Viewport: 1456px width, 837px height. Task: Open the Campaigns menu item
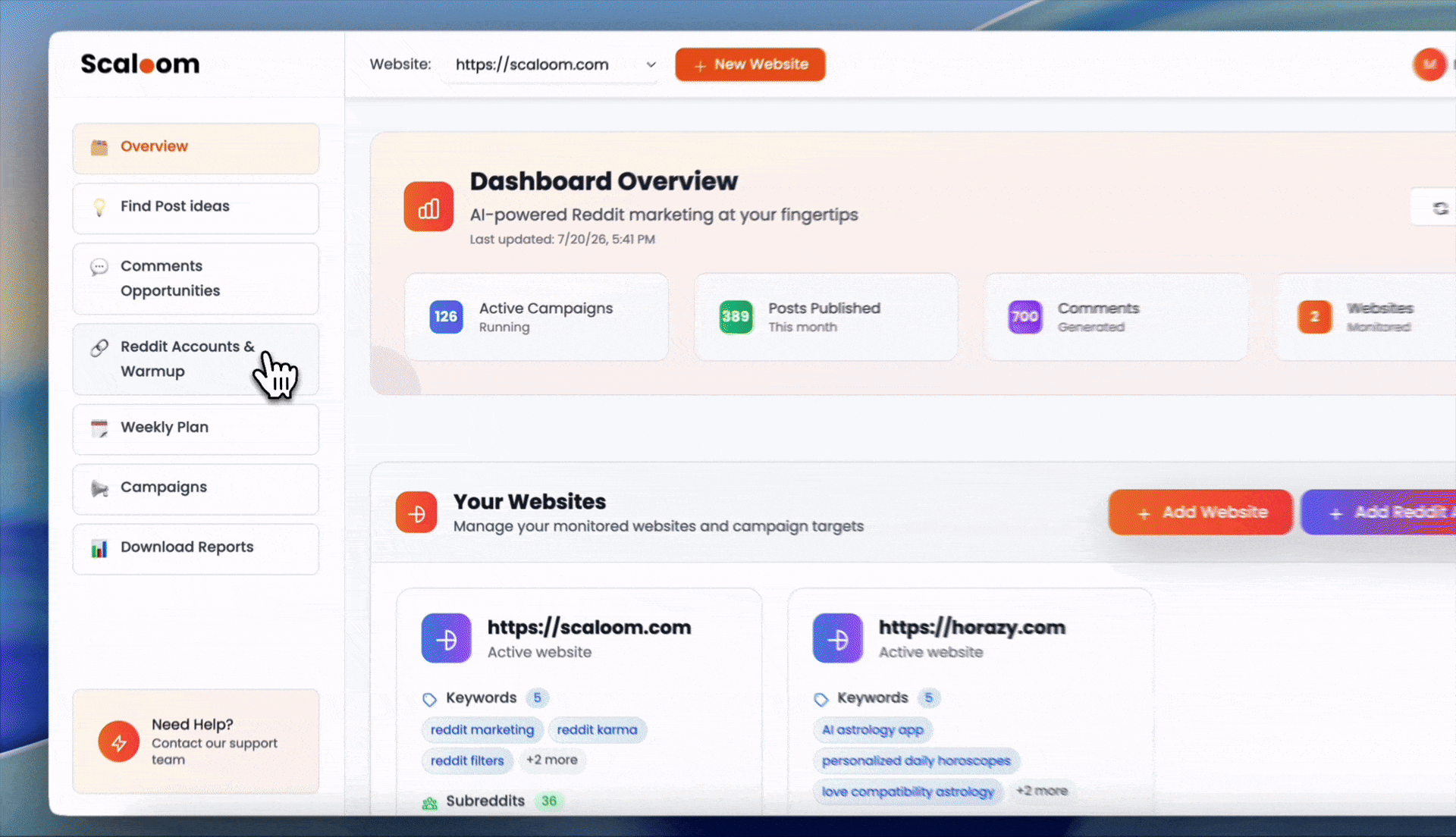196,488
